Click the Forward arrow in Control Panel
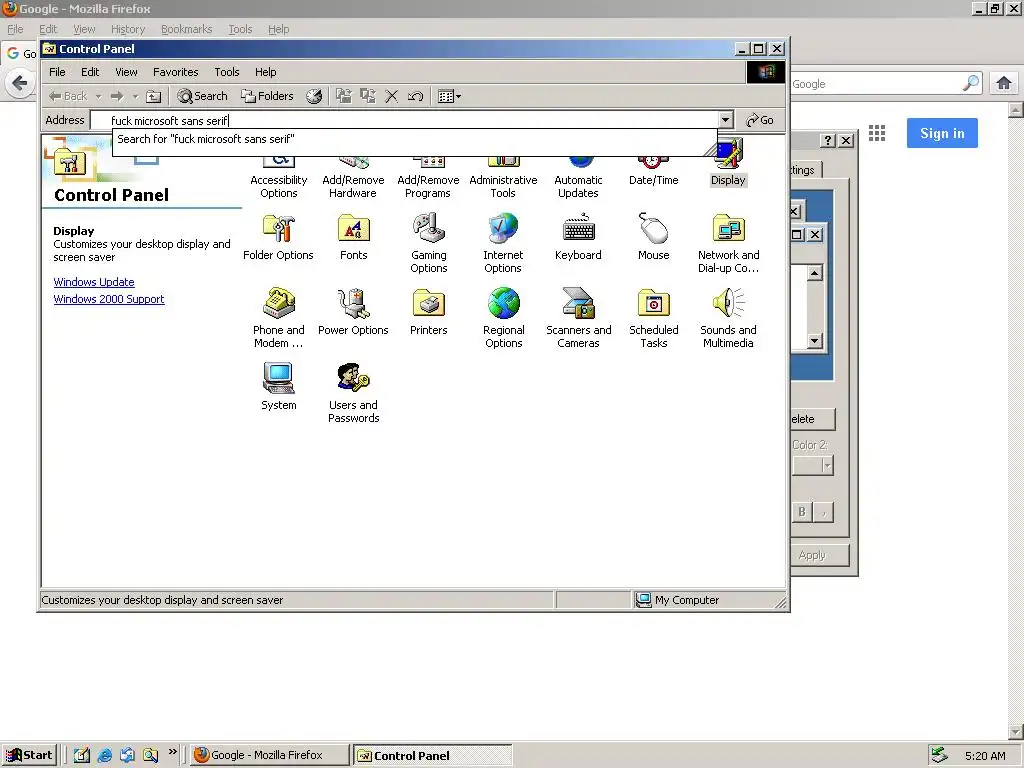This screenshot has height=768, width=1024. 117,96
